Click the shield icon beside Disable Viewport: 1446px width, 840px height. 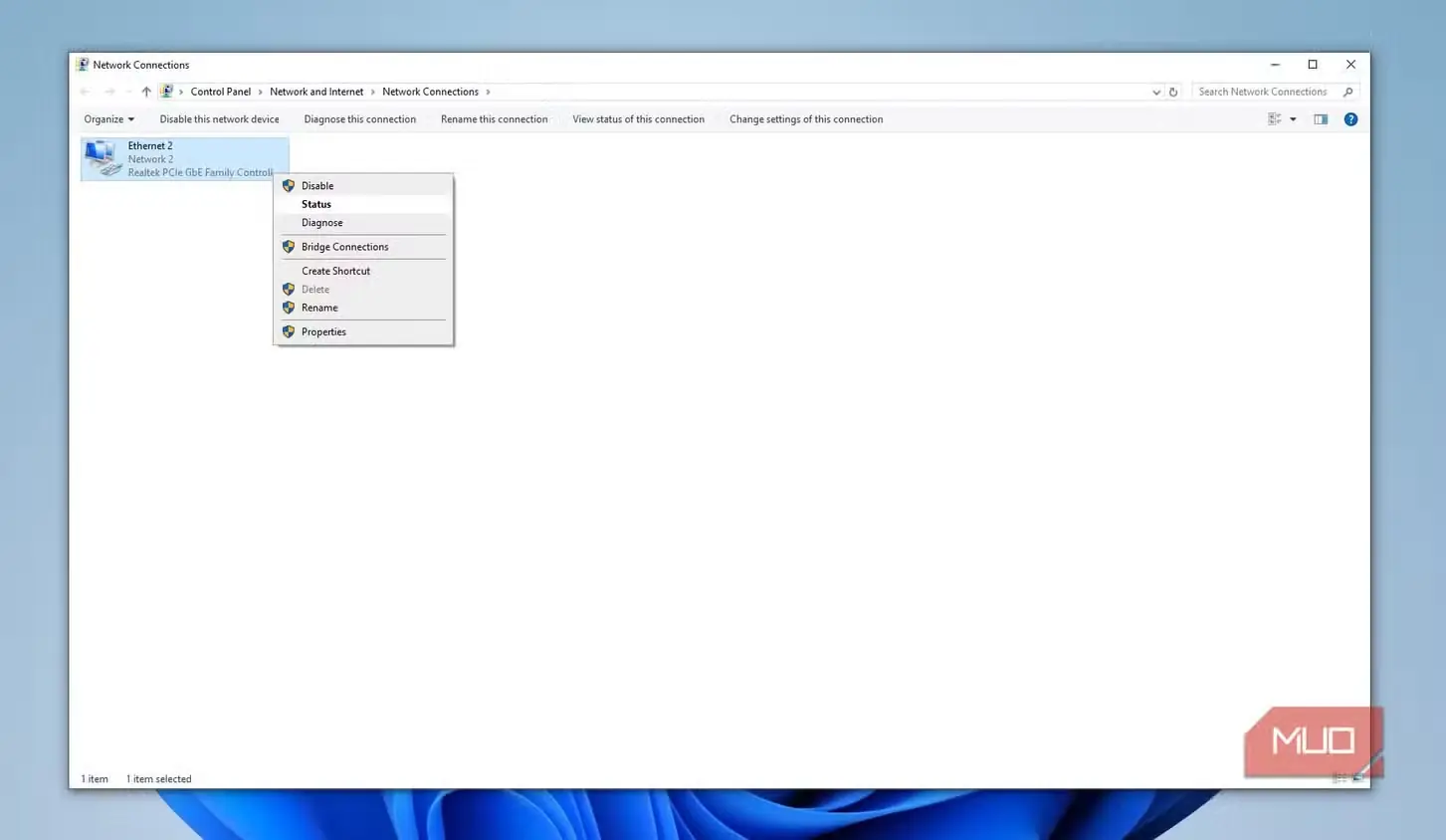point(289,186)
